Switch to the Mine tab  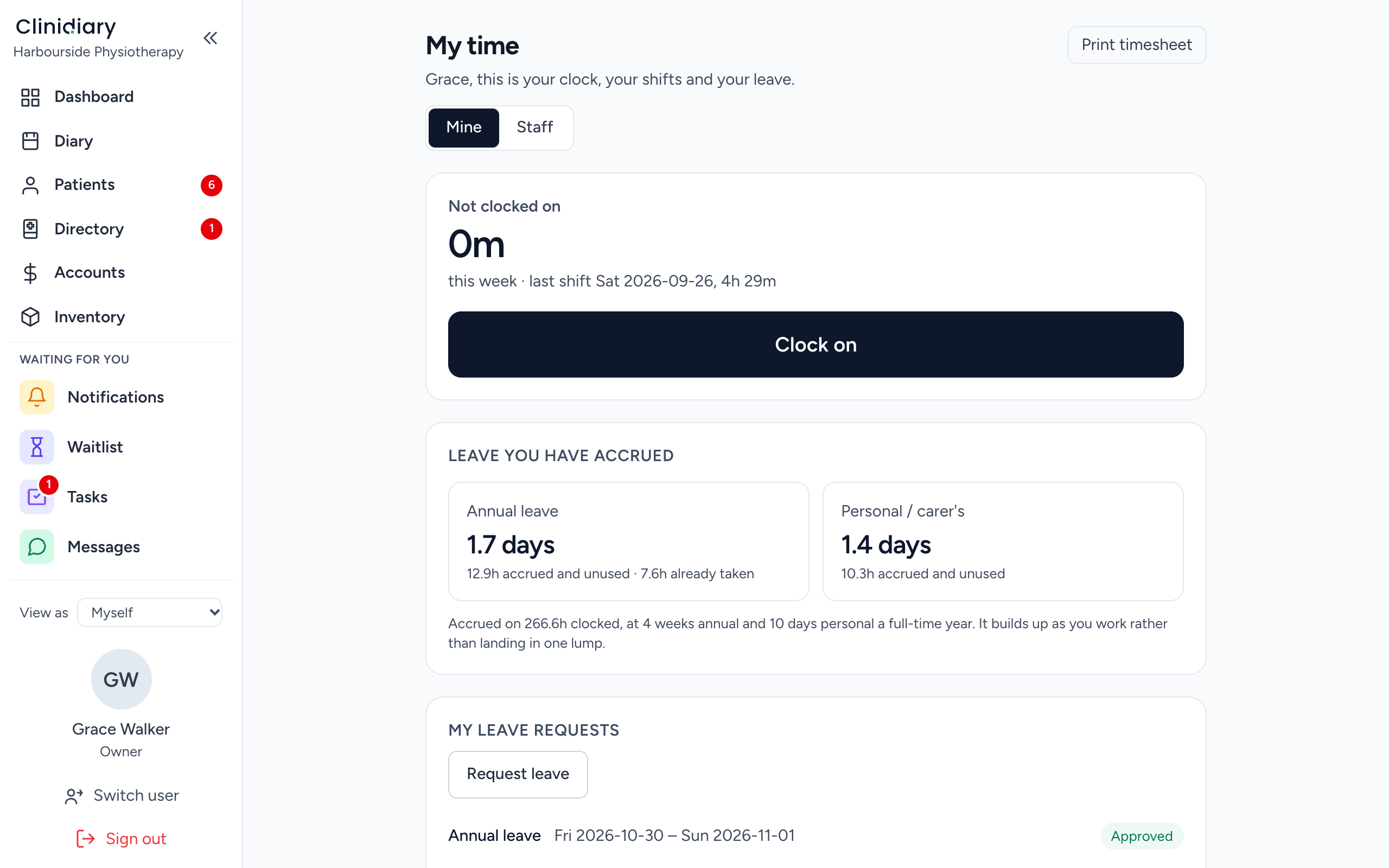pos(464,127)
